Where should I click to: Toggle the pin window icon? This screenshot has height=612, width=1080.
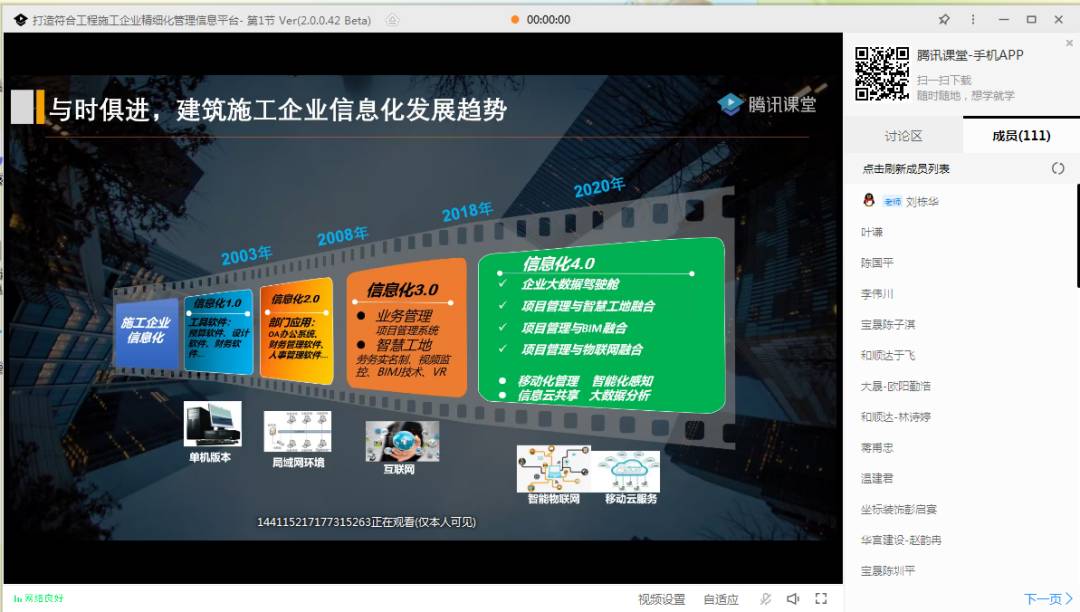pyautogui.click(x=944, y=19)
